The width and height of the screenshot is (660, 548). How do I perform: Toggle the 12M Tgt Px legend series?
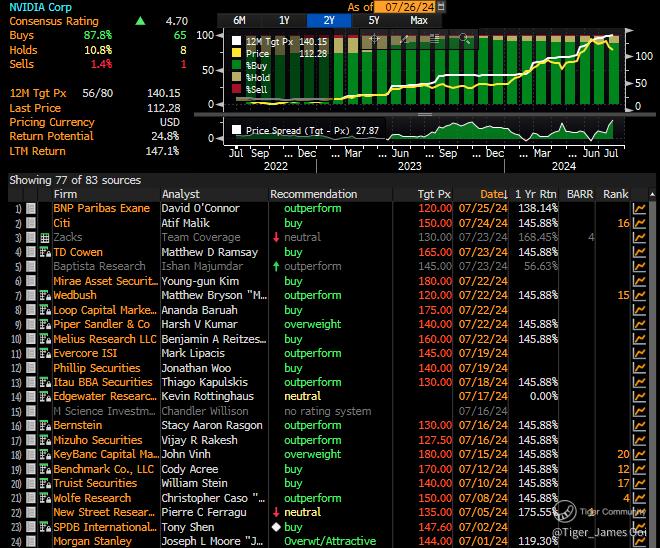tap(236, 42)
